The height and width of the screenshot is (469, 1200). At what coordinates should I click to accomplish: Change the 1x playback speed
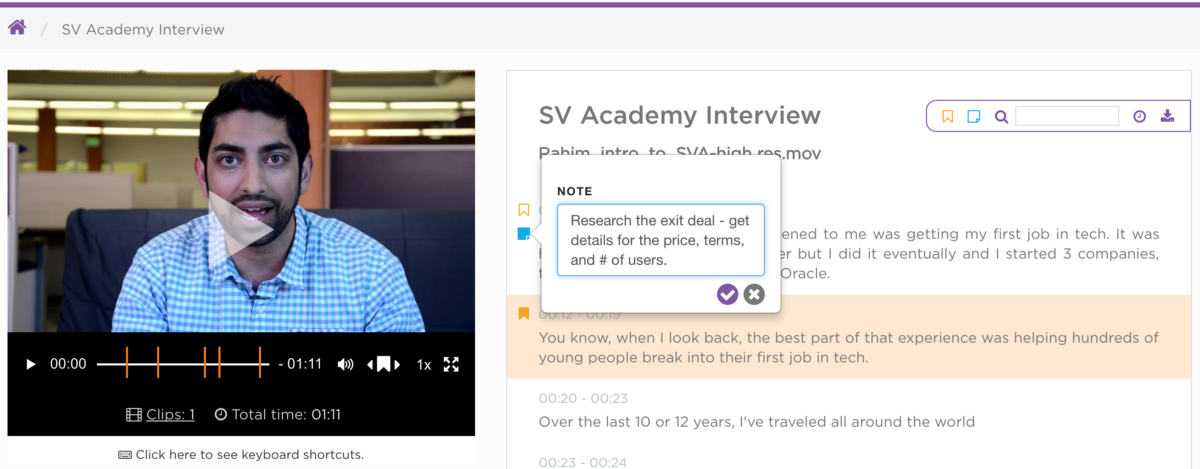tap(424, 364)
